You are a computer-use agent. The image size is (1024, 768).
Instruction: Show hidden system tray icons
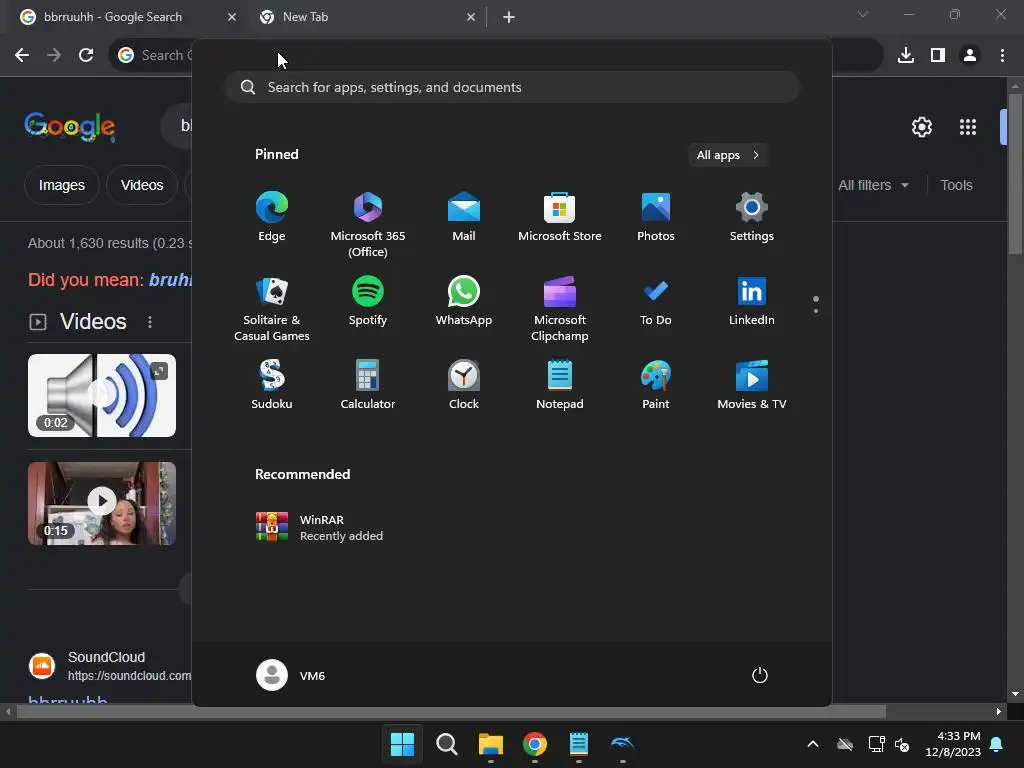point(813,744)
